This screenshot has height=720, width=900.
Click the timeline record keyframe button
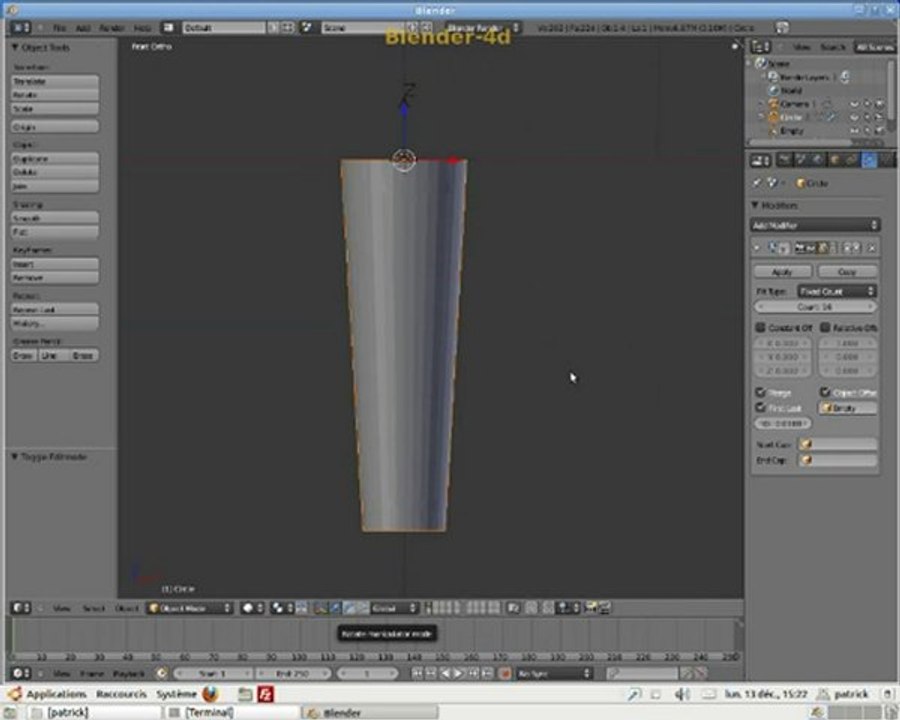[x=505, y=673]
